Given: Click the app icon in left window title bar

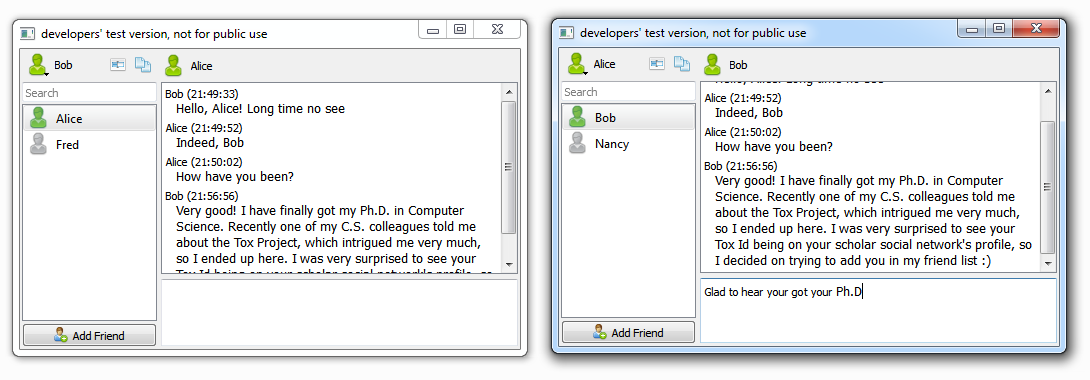Looking at the screenshot, I should [x=27, y=33].
